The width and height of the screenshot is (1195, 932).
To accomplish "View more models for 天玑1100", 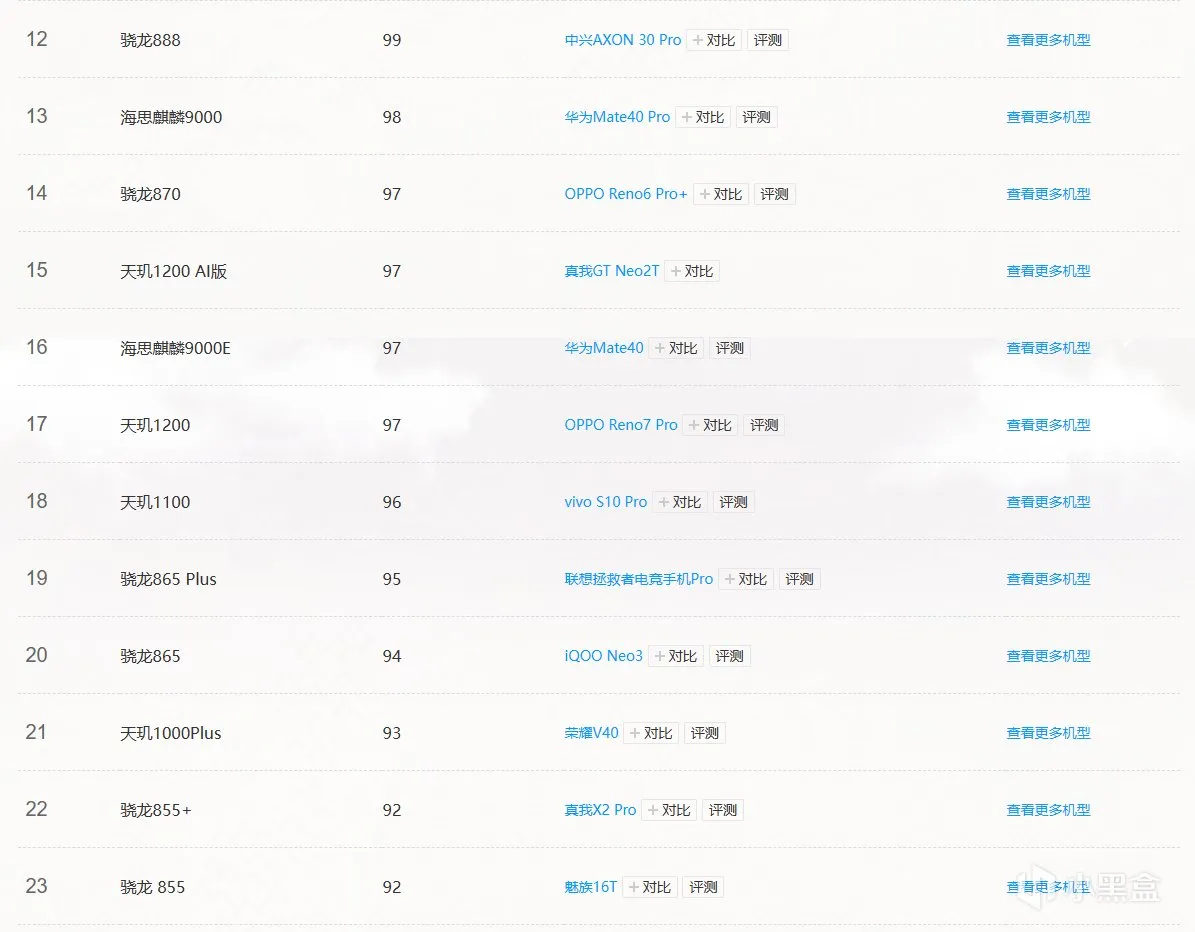I will tap(1048, 502).
